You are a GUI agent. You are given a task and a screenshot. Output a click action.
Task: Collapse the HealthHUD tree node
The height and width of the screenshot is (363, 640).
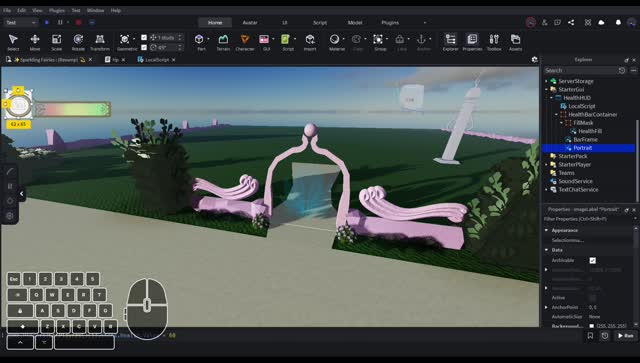tap(551, 98)
